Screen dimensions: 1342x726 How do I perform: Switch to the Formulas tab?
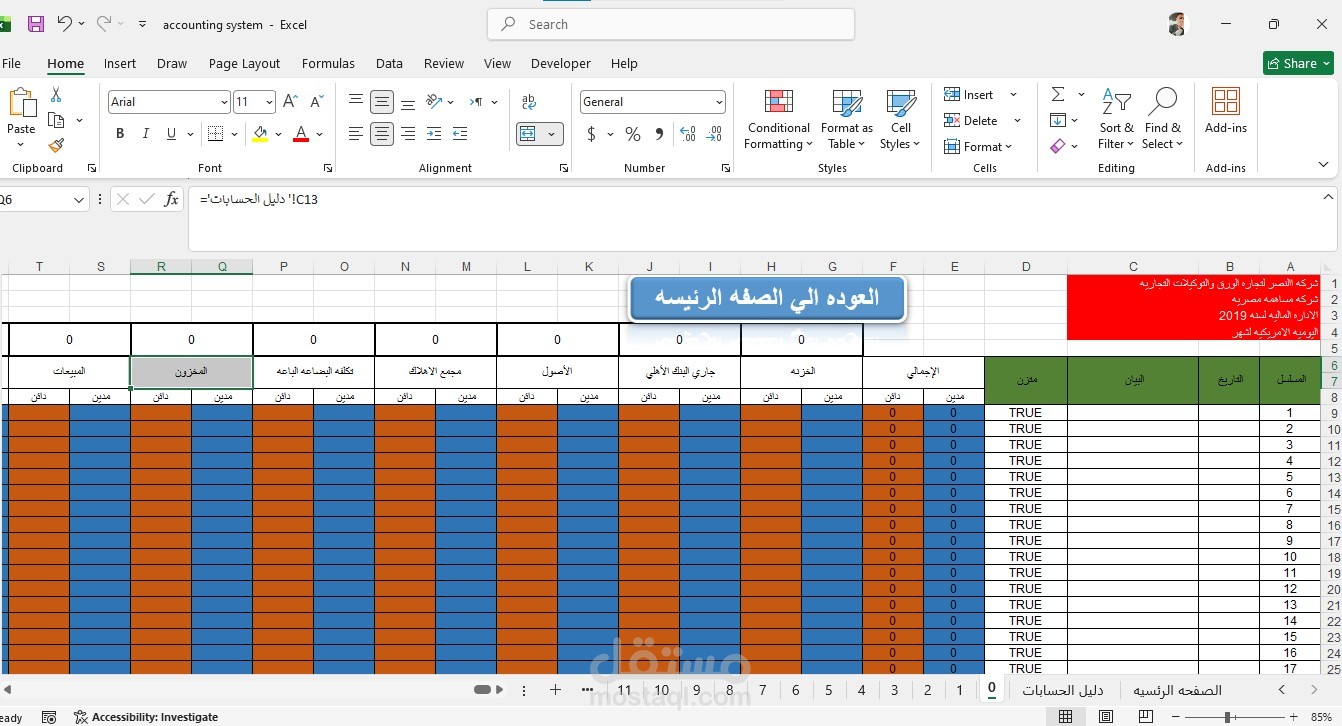(x=328, y=63)
